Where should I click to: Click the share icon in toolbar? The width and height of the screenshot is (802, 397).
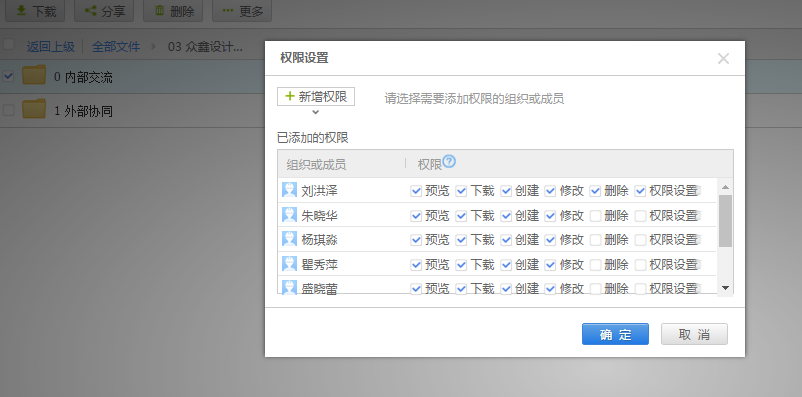pyautogui.click(x=90, y=10)
